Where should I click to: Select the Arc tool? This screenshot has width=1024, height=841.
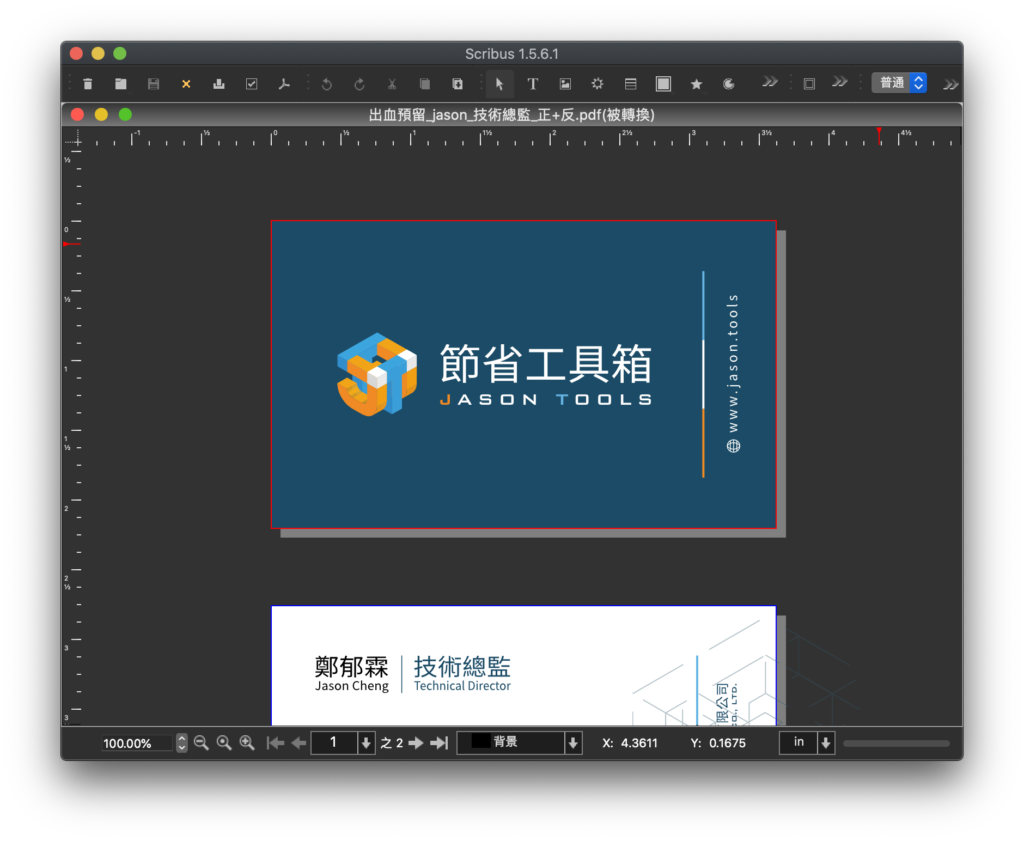pyautogui.click(x=729, y=84)
